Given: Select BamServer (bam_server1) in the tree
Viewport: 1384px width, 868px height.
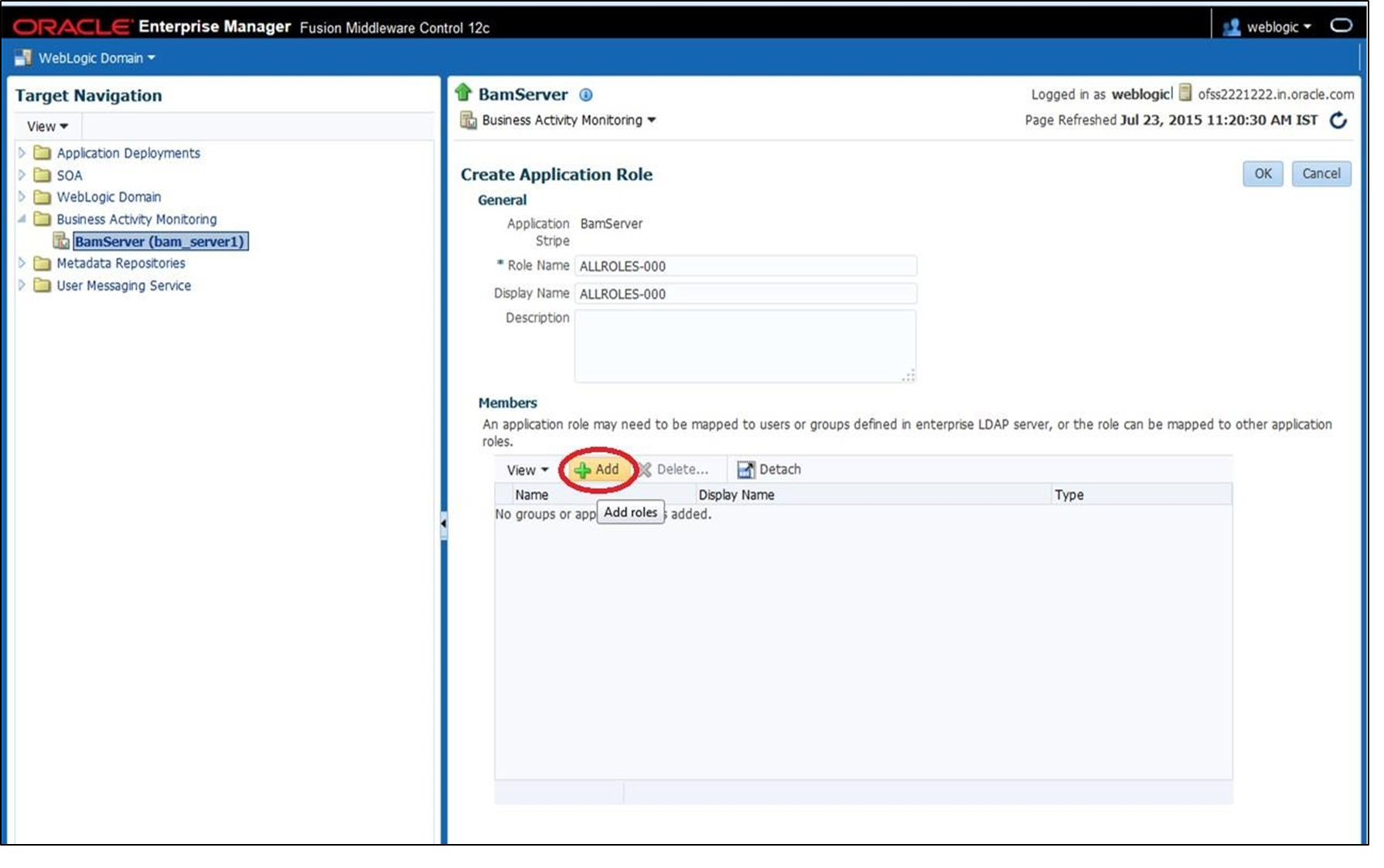Looking at the screenshot, I should click(159, 242).
